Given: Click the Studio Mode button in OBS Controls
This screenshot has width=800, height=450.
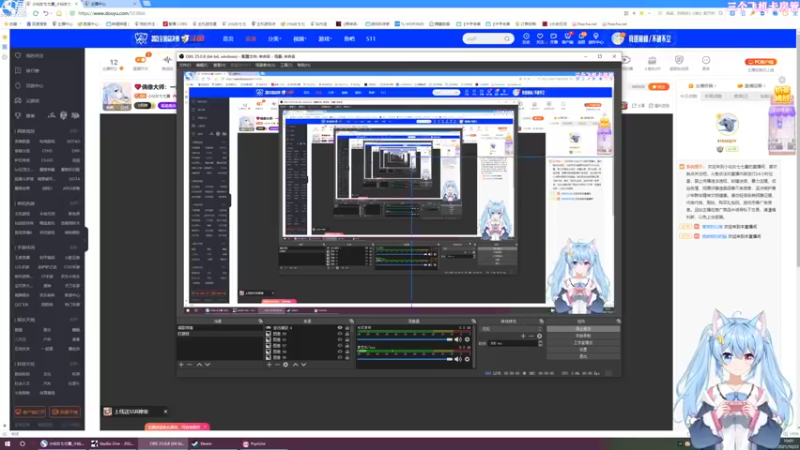Looking at the screenshot, I should point(584,343).
